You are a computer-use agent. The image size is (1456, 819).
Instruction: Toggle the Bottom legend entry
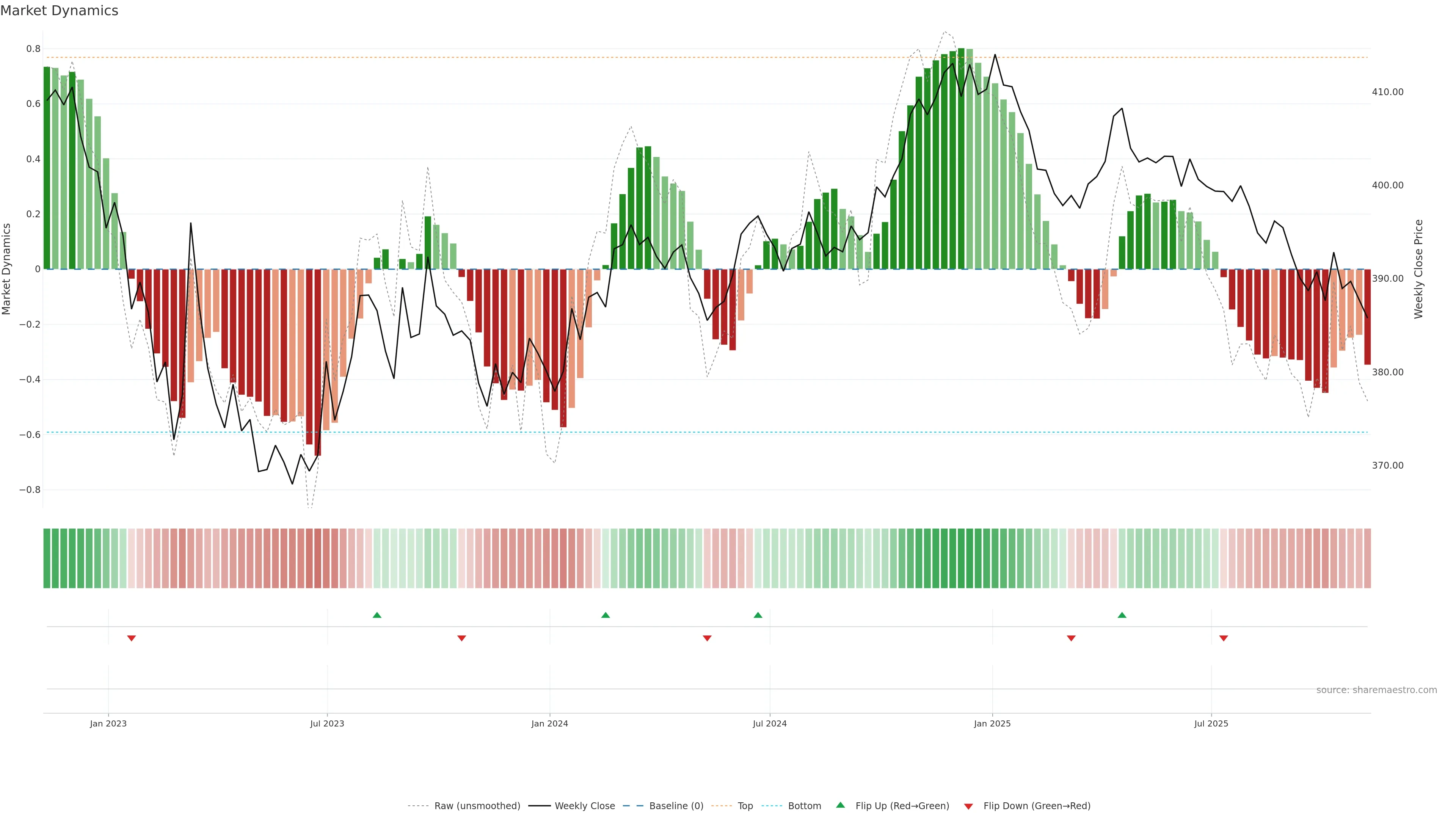tap(804, 805)
